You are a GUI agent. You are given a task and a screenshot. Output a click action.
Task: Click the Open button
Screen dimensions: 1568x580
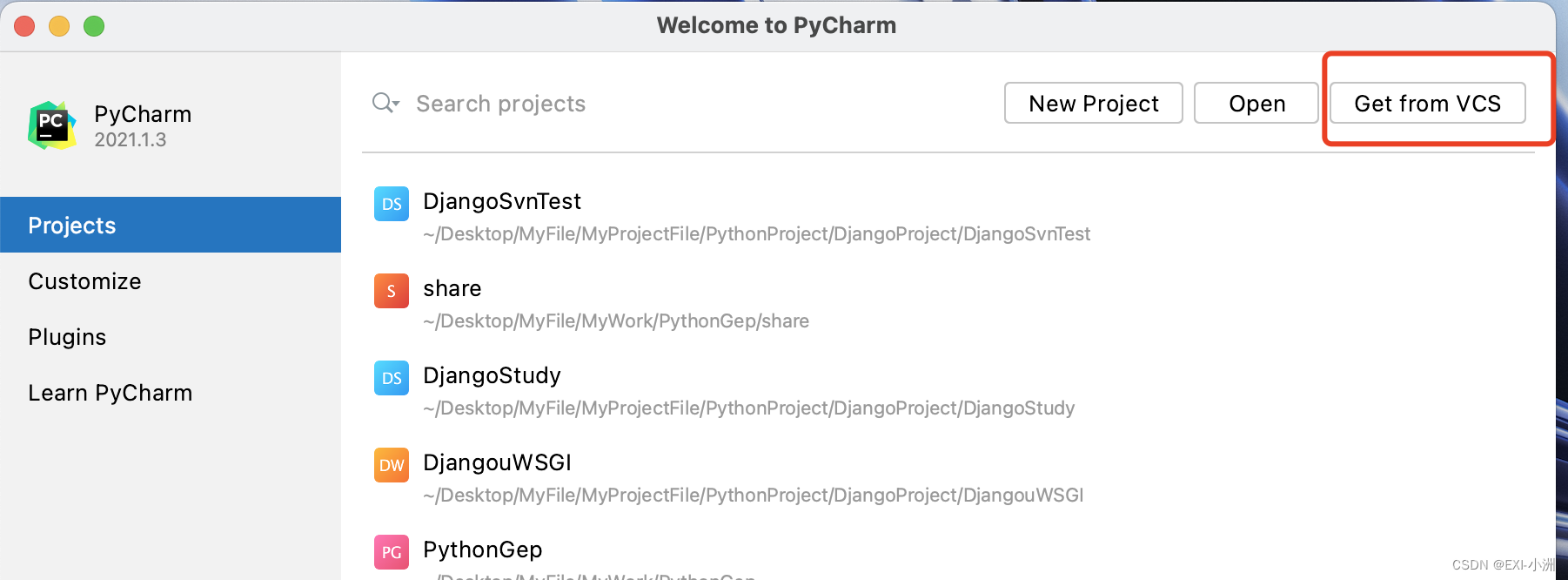point(1256,103)
